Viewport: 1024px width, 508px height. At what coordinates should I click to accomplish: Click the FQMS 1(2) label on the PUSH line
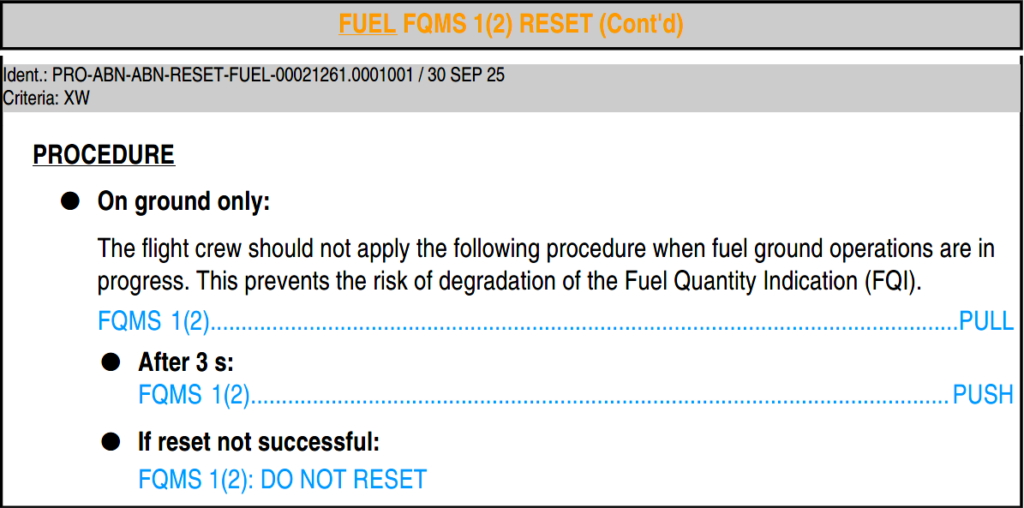click(x=193, y=394)
